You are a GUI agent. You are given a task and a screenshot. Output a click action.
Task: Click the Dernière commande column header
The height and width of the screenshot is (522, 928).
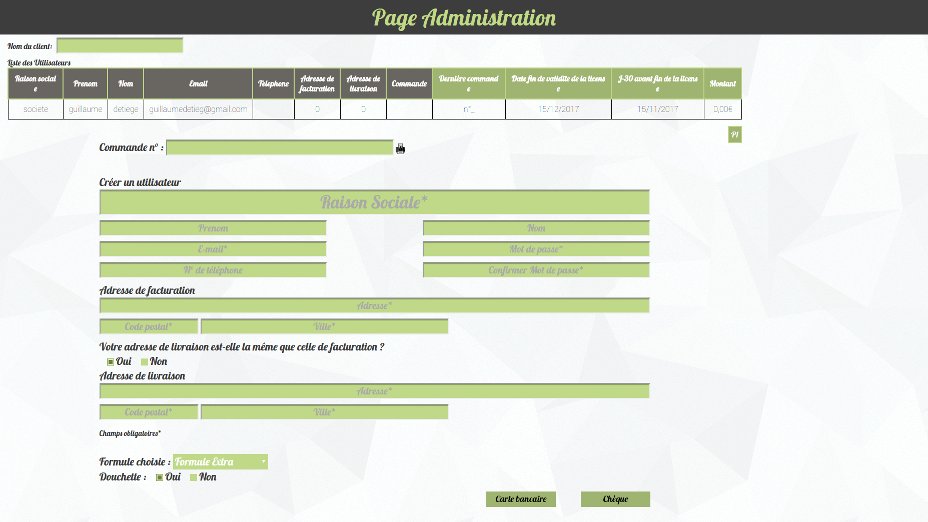pos(469,83)
